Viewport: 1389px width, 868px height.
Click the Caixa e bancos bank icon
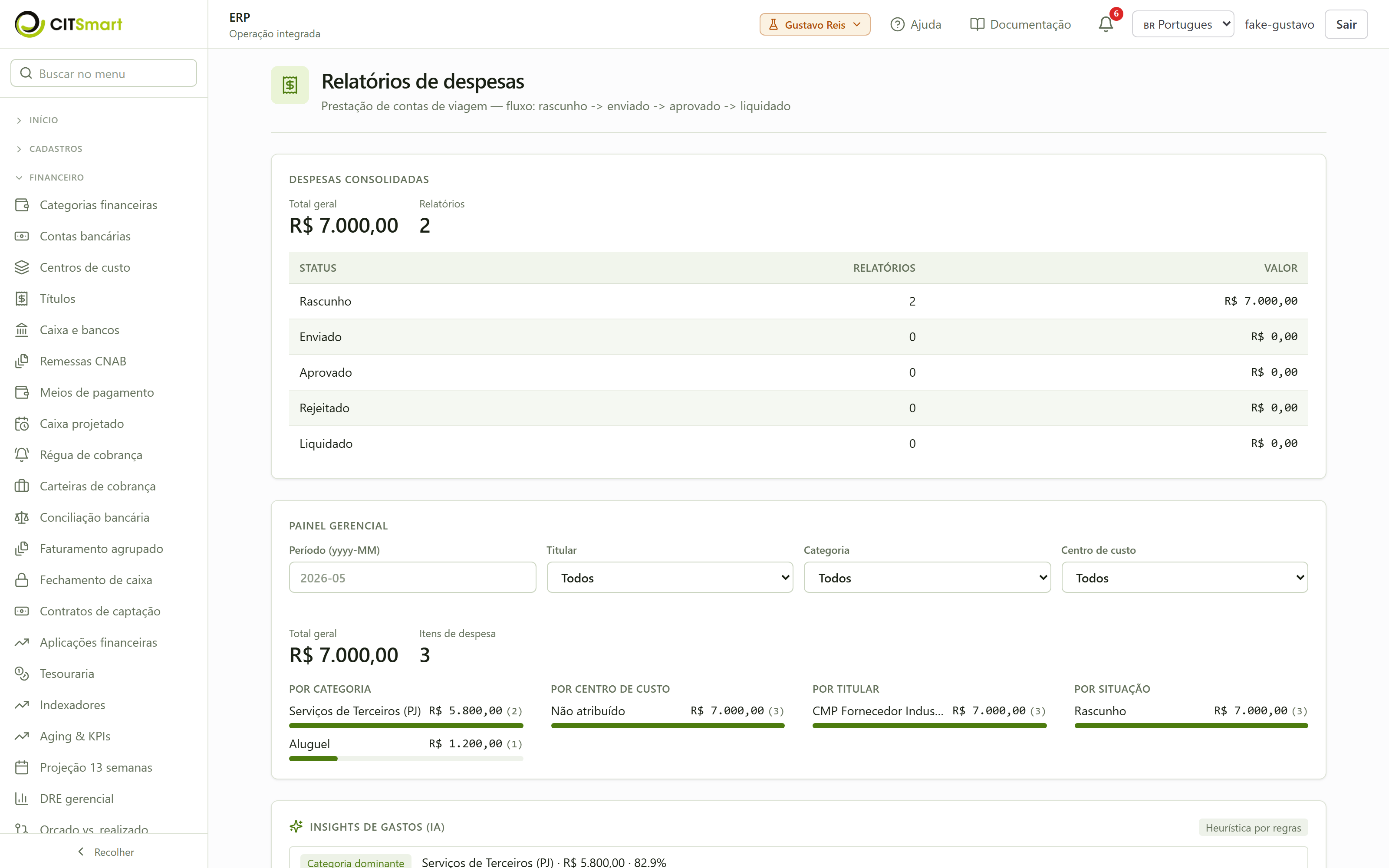[x=22, y=330]
